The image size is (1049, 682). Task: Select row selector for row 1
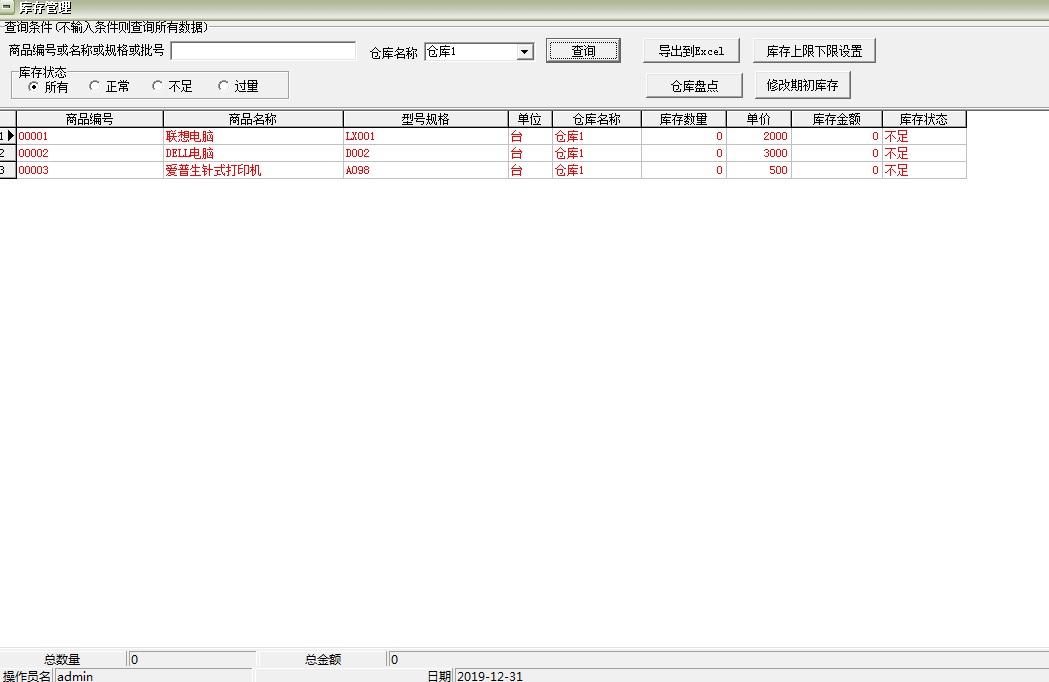[x=7, y=136]
